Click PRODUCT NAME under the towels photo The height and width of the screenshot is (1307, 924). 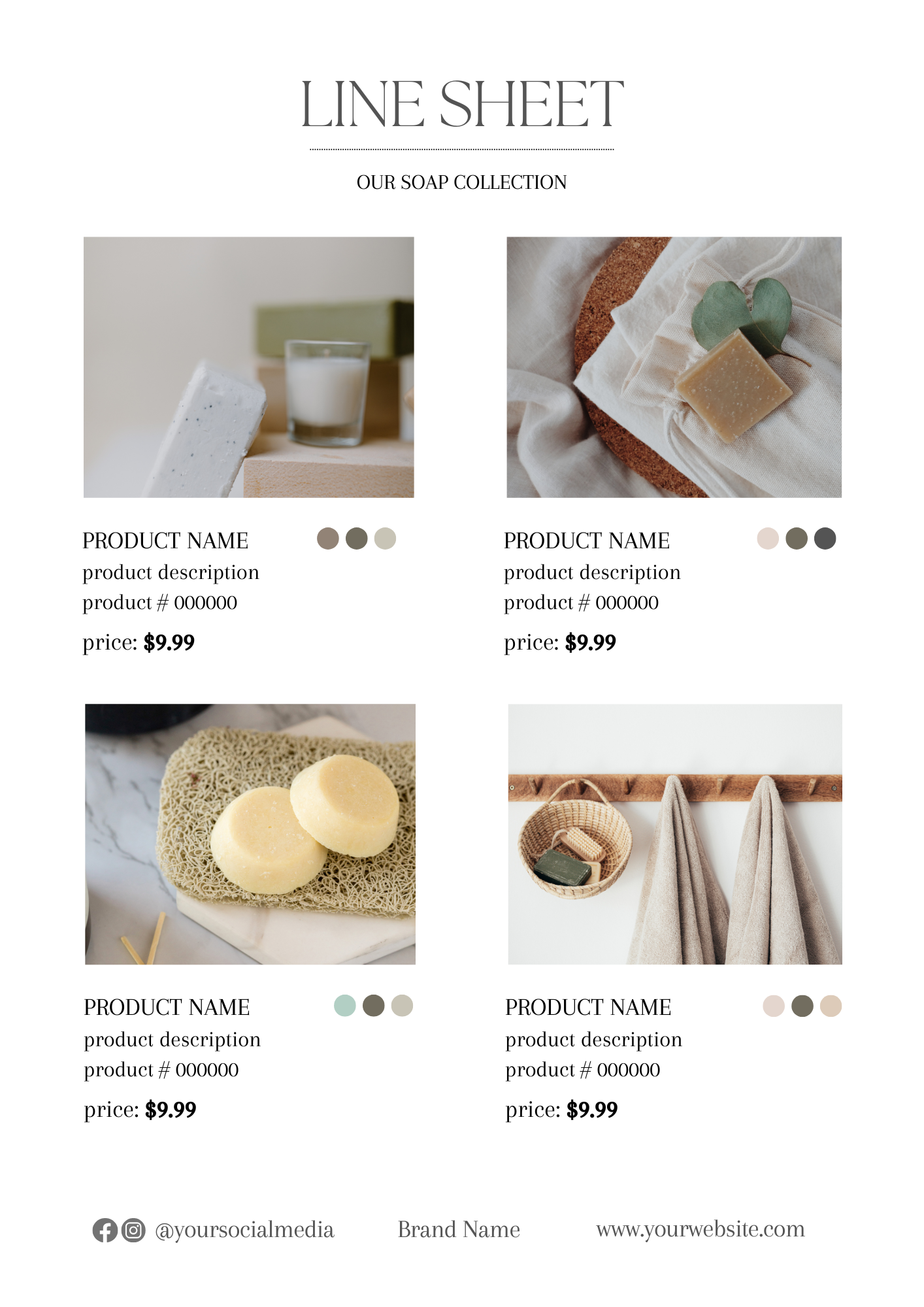(x=588, y=1007)
